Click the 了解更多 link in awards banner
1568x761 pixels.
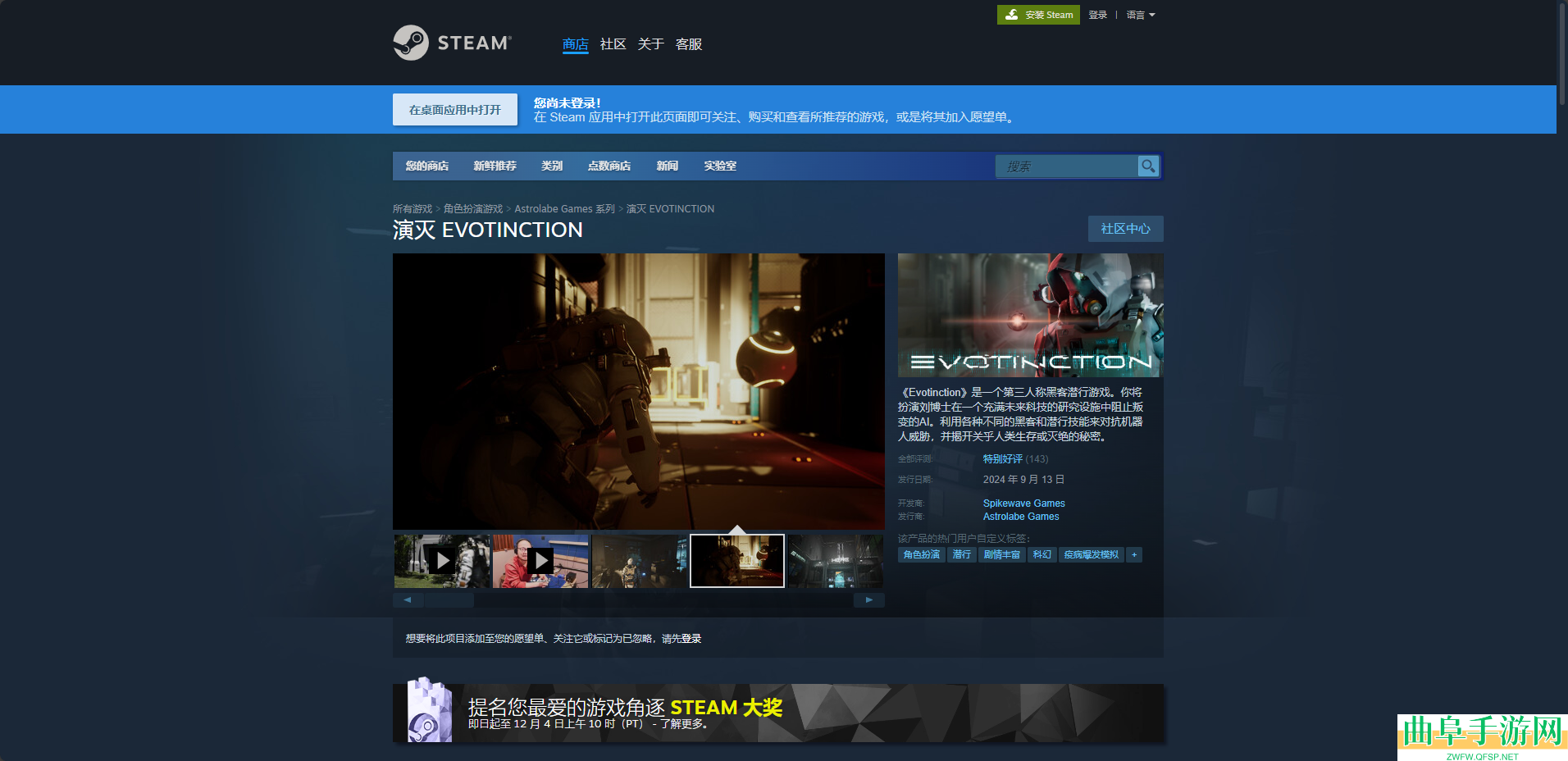(x=681, y=724)
